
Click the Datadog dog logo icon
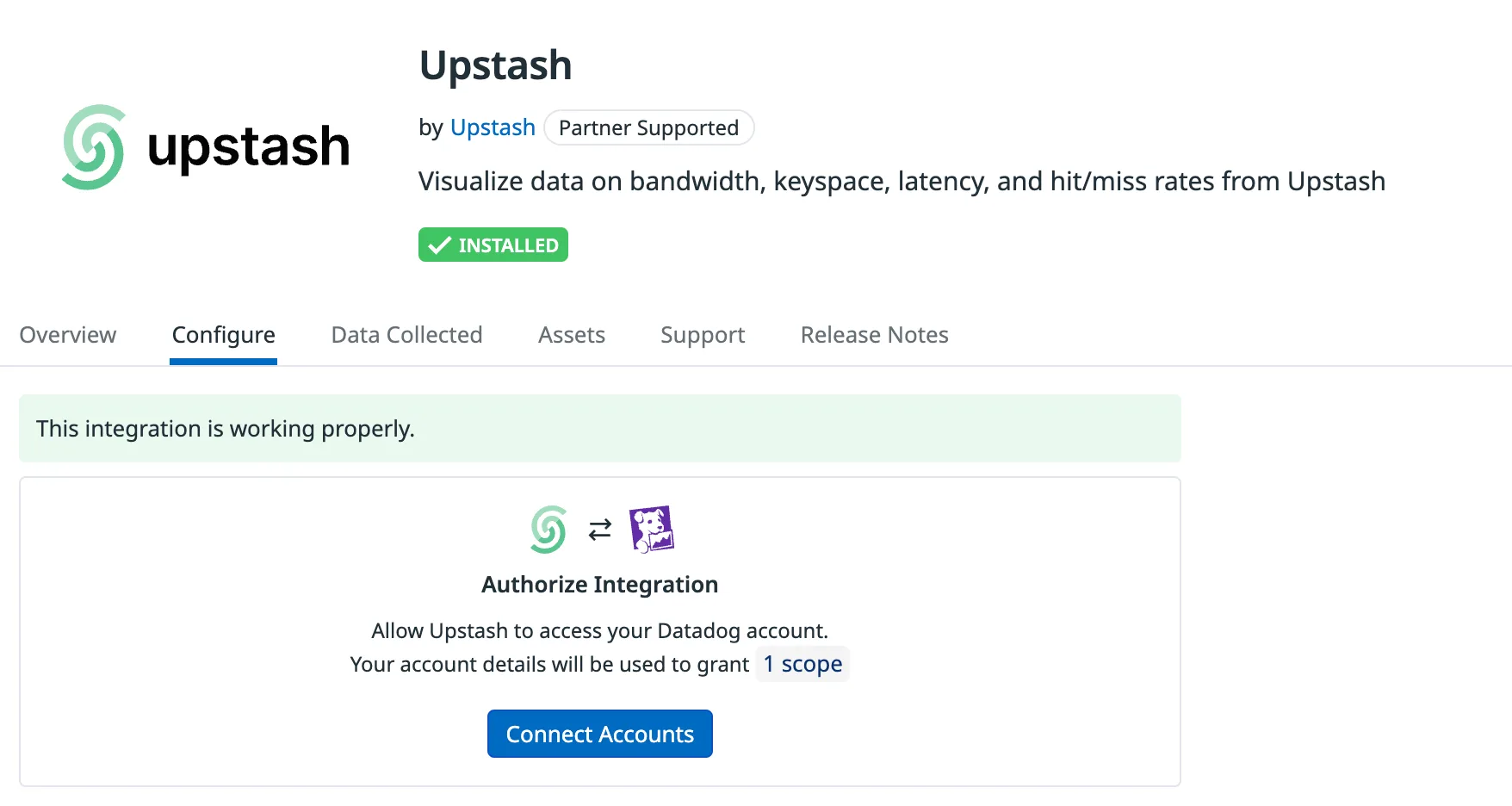652,529
